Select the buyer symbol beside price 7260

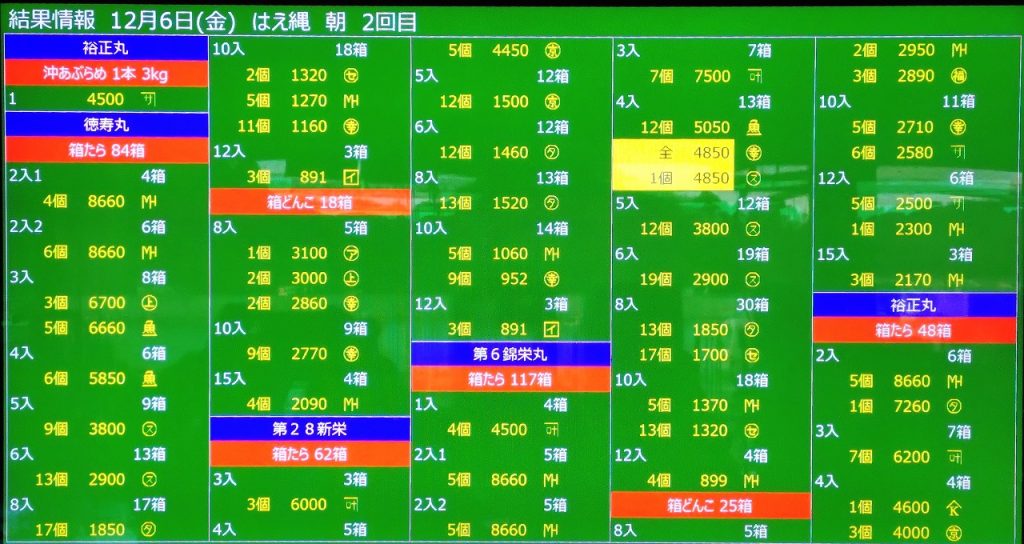pos(957,406)
